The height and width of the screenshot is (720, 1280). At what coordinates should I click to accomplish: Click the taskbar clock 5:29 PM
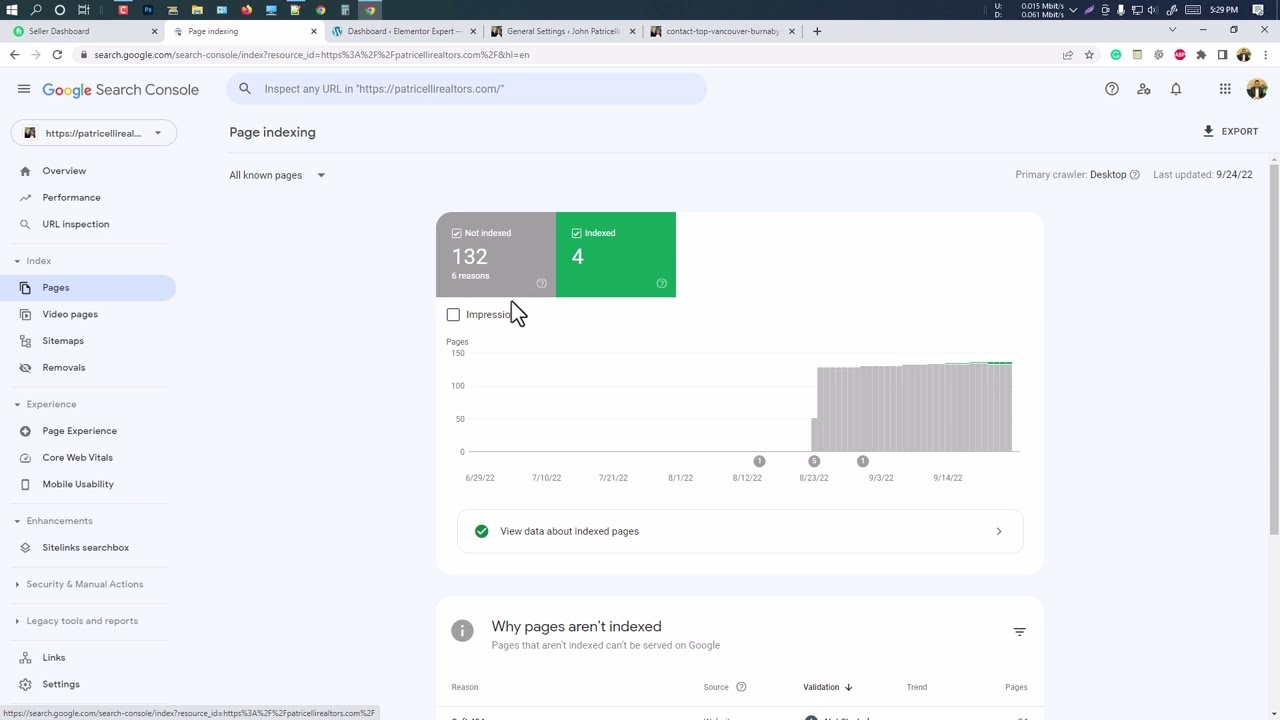tap(1223, 10)
